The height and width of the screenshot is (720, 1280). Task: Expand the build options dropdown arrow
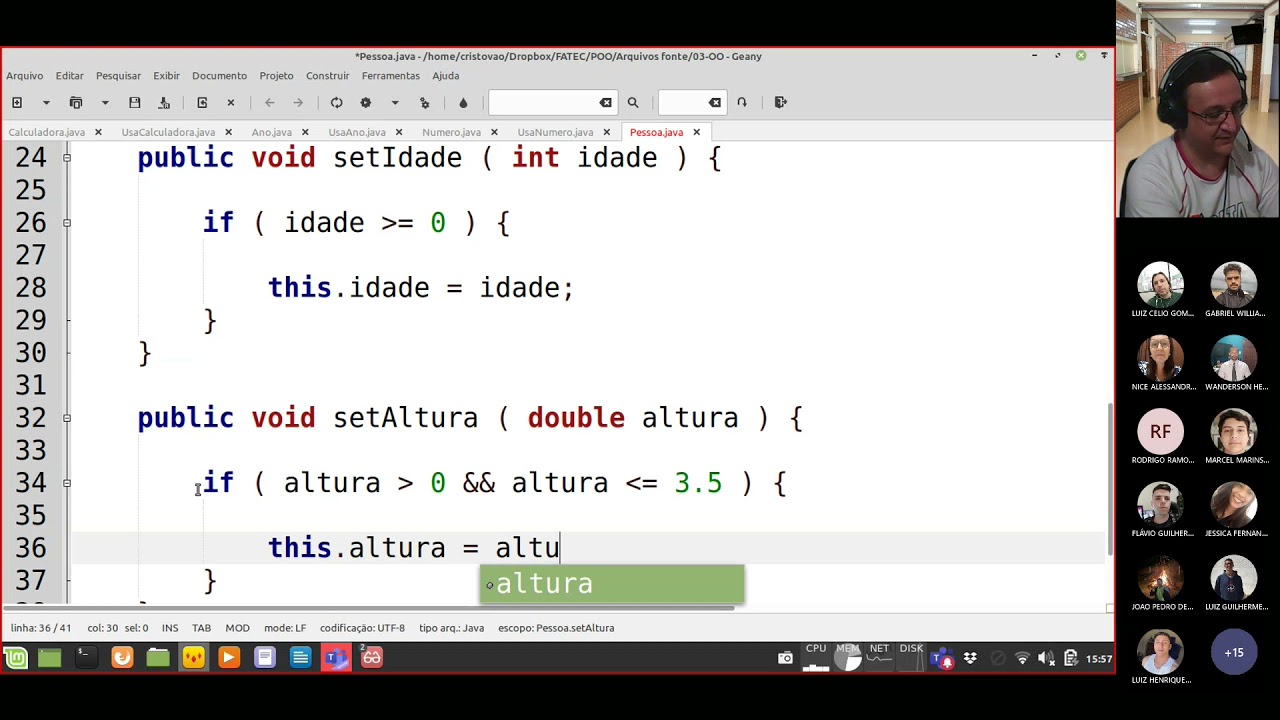point(395,102)
